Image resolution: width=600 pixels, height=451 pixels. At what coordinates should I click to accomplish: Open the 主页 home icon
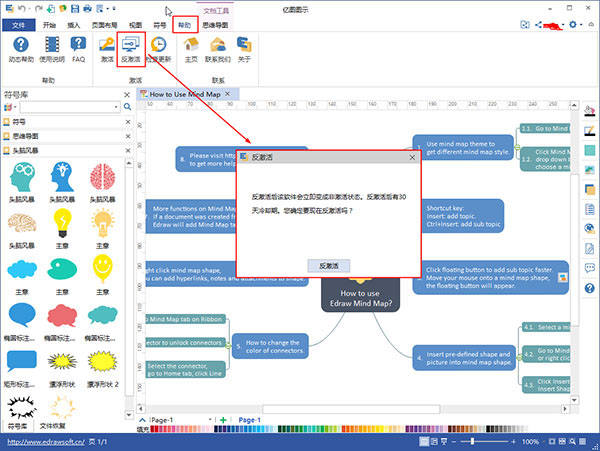pyautogui.click(x=191, y=49)
